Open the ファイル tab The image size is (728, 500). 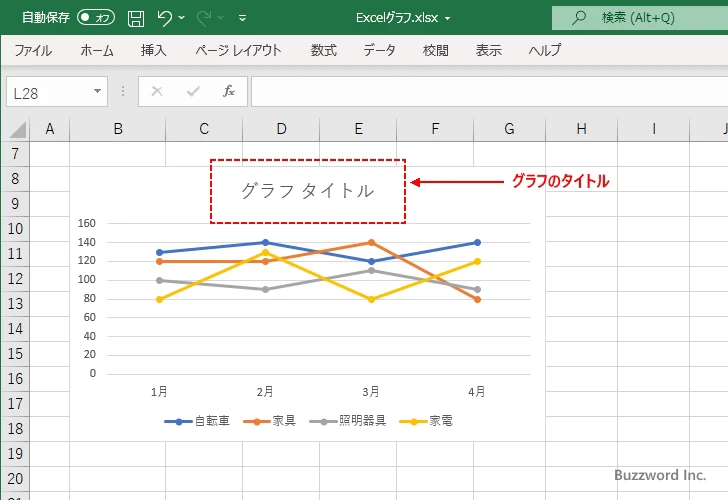click(x=33, y=50)
